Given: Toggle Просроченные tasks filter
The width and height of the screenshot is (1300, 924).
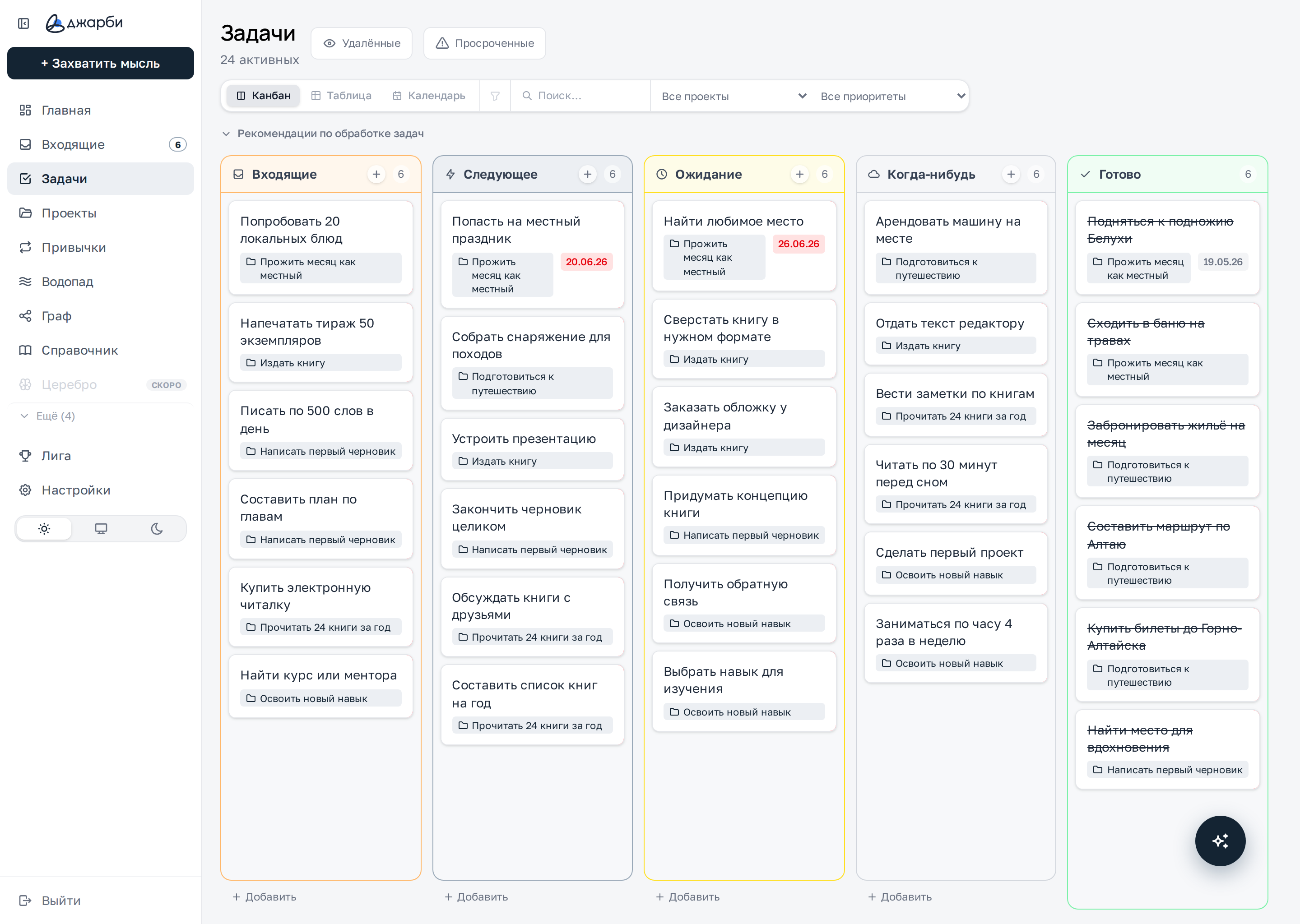Looking at the screenshot, I should (x=484, y=43).
